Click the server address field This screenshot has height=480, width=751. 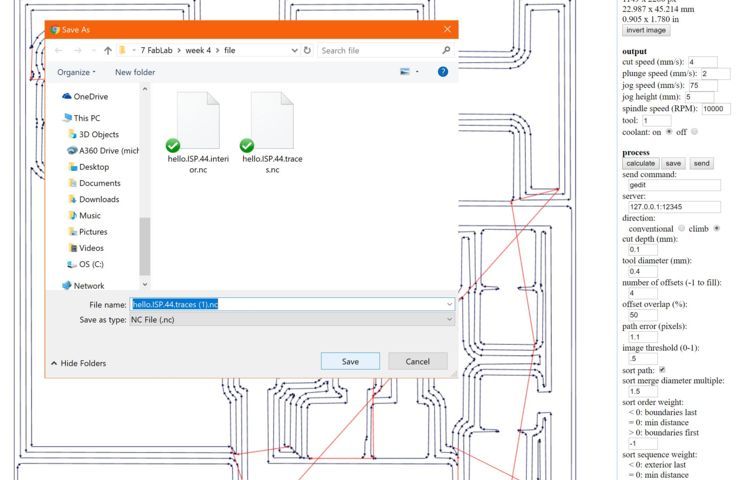tap(674, 207)
